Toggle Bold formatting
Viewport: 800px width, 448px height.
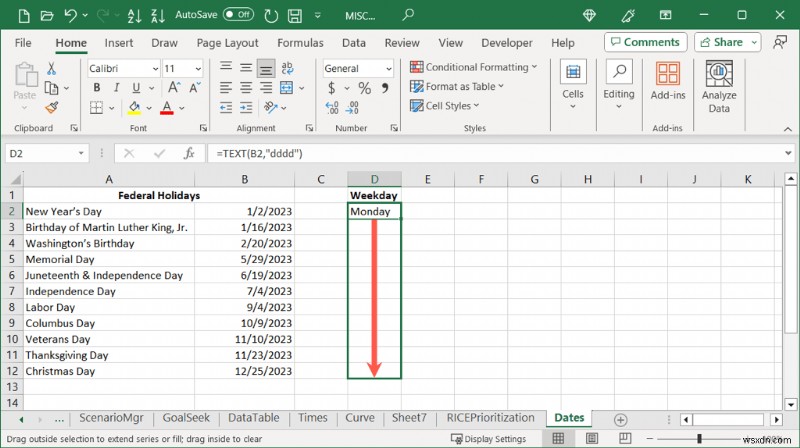click(96, 88)
